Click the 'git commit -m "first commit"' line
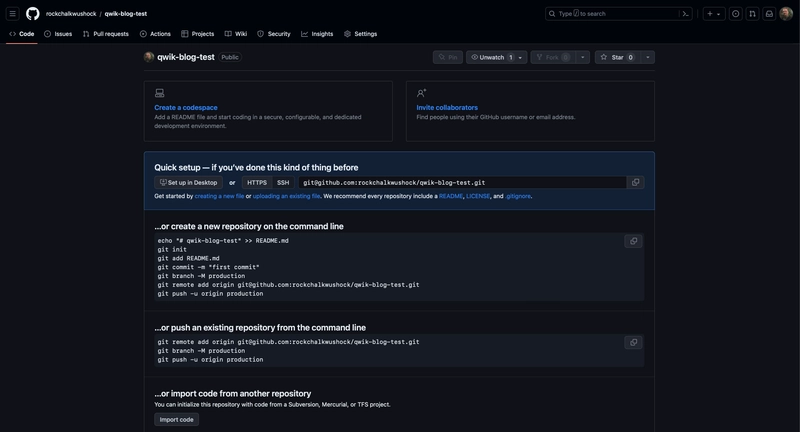Screen dimensions: 800x432 pyautogui.click(x=208, y=267)
